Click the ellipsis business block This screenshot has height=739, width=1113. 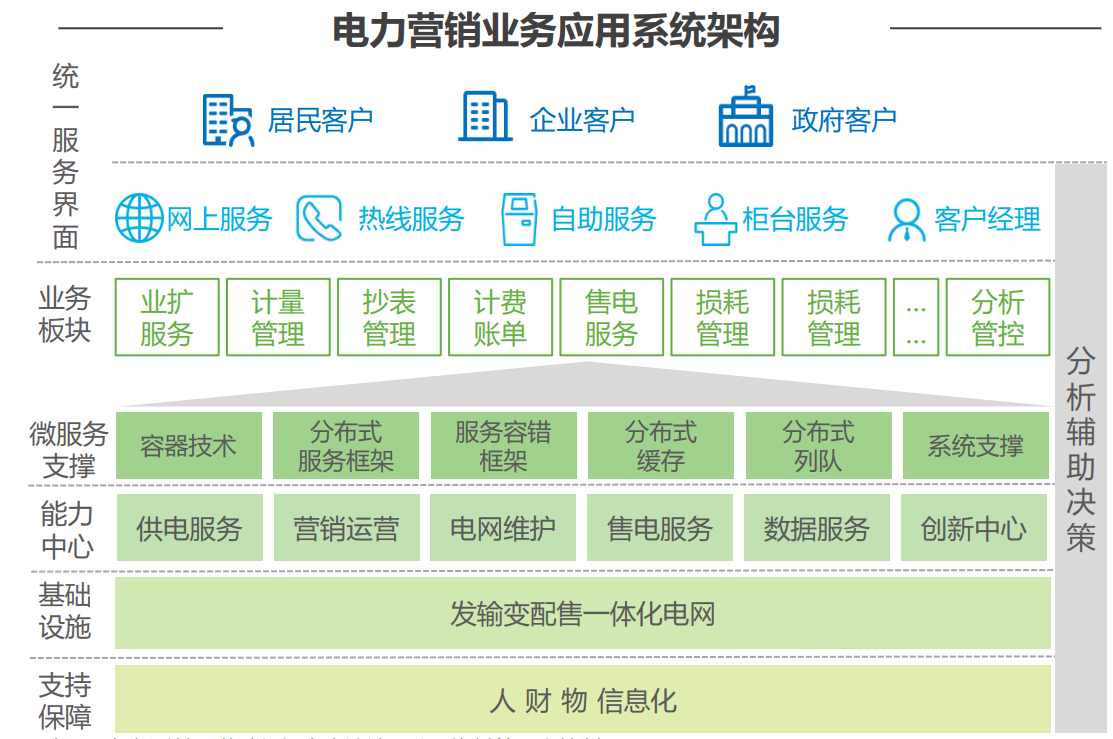pos(916,317)
